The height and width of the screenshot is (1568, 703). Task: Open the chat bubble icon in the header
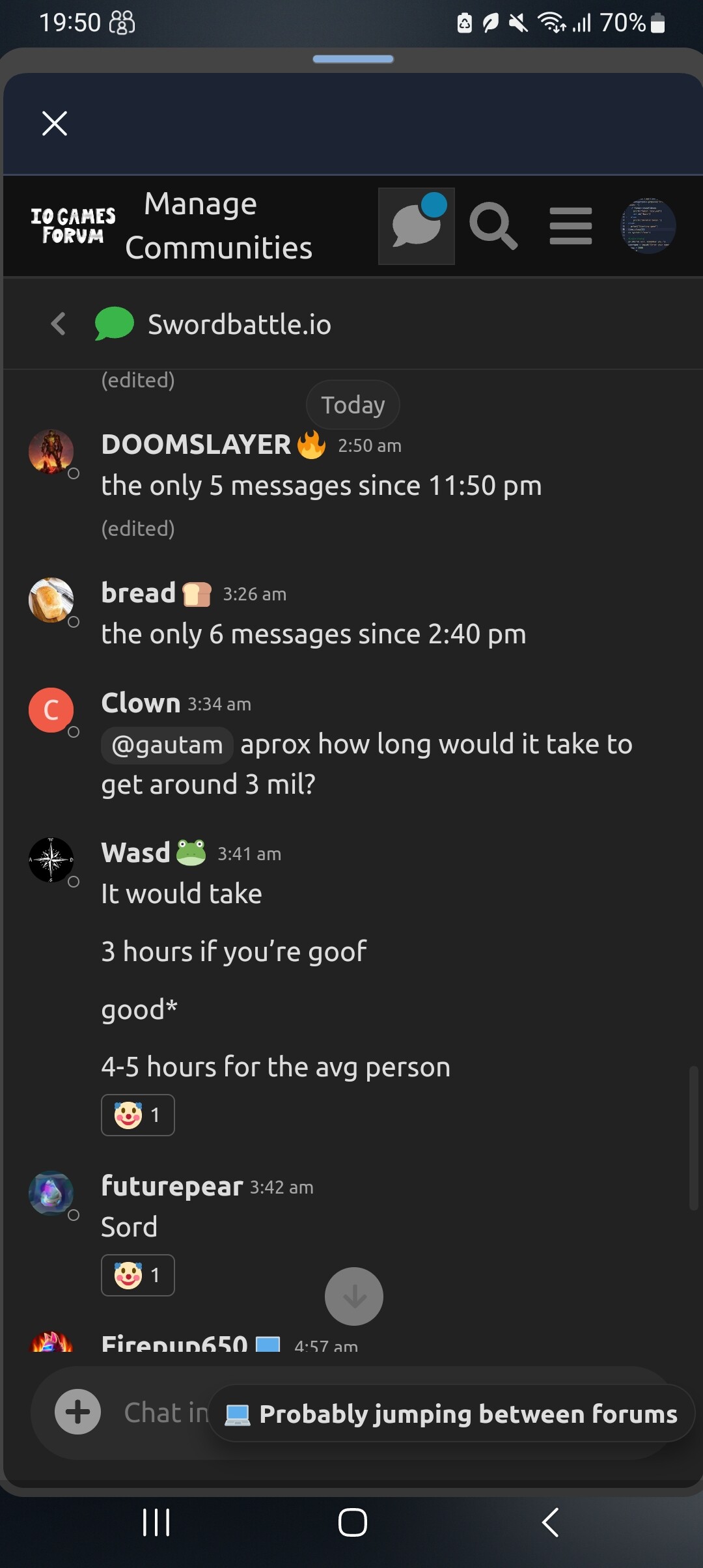[x=416, y=226]
